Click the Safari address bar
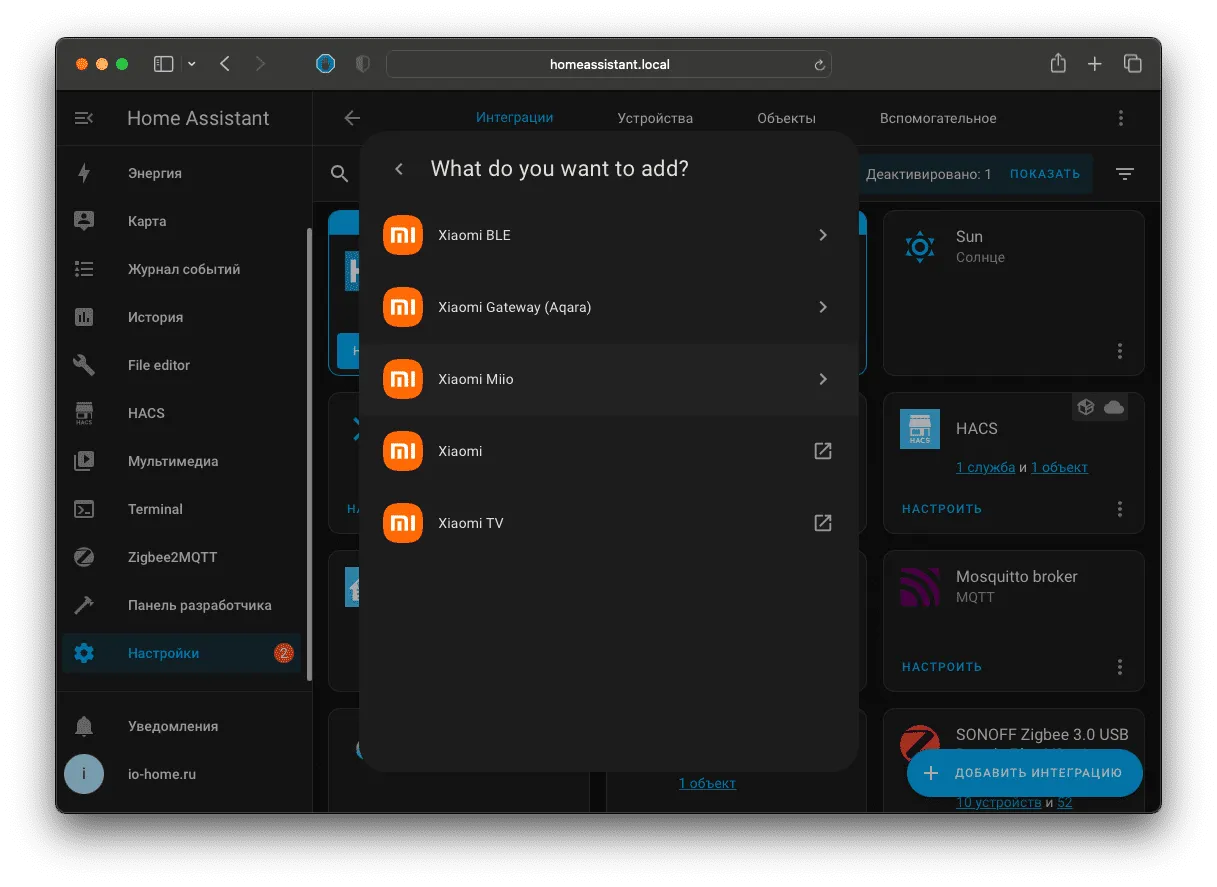 609,64
